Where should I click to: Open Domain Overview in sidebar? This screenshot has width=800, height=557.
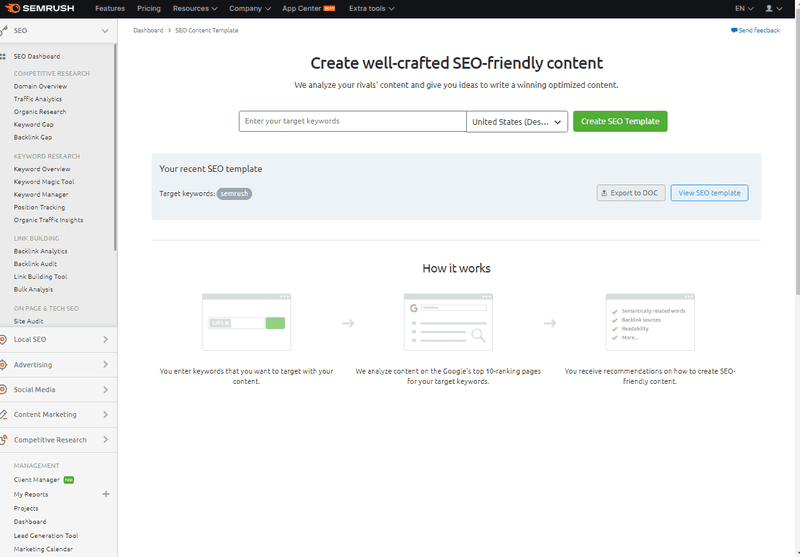(40, 86)
